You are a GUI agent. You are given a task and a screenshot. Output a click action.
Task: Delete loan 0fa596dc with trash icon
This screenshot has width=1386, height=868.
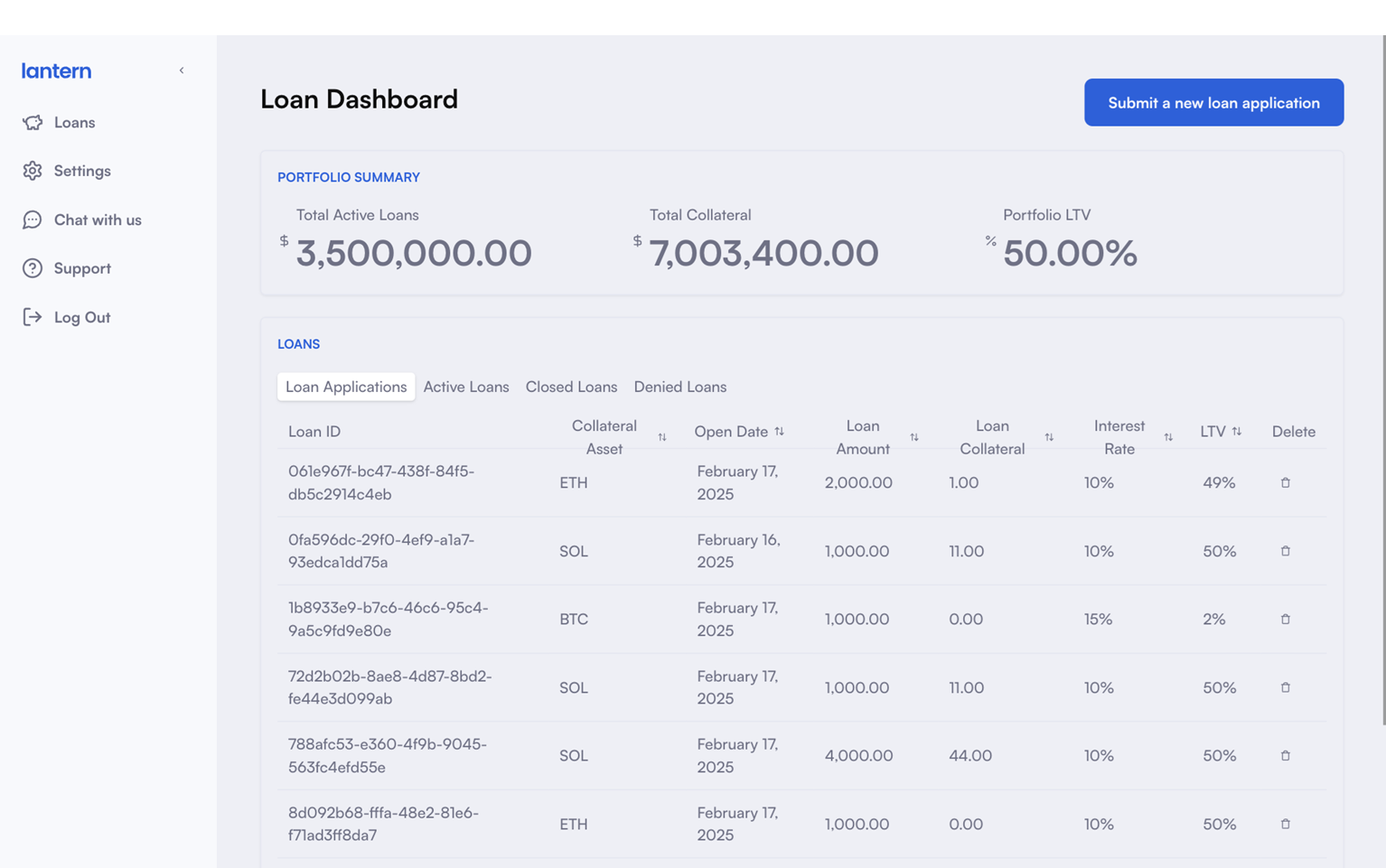coord(1285,551)
